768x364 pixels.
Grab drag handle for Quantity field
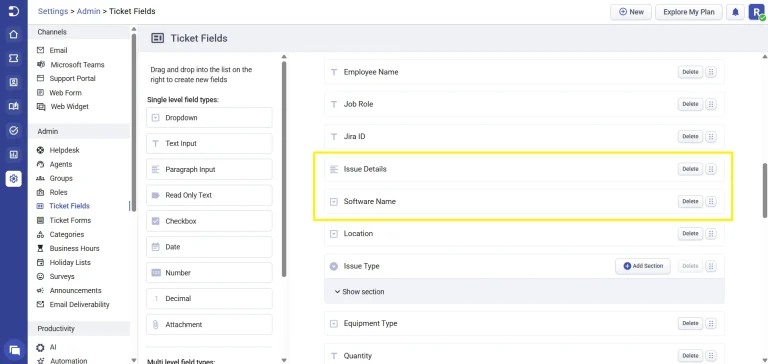pyautogui.click(x=711, y=356)
